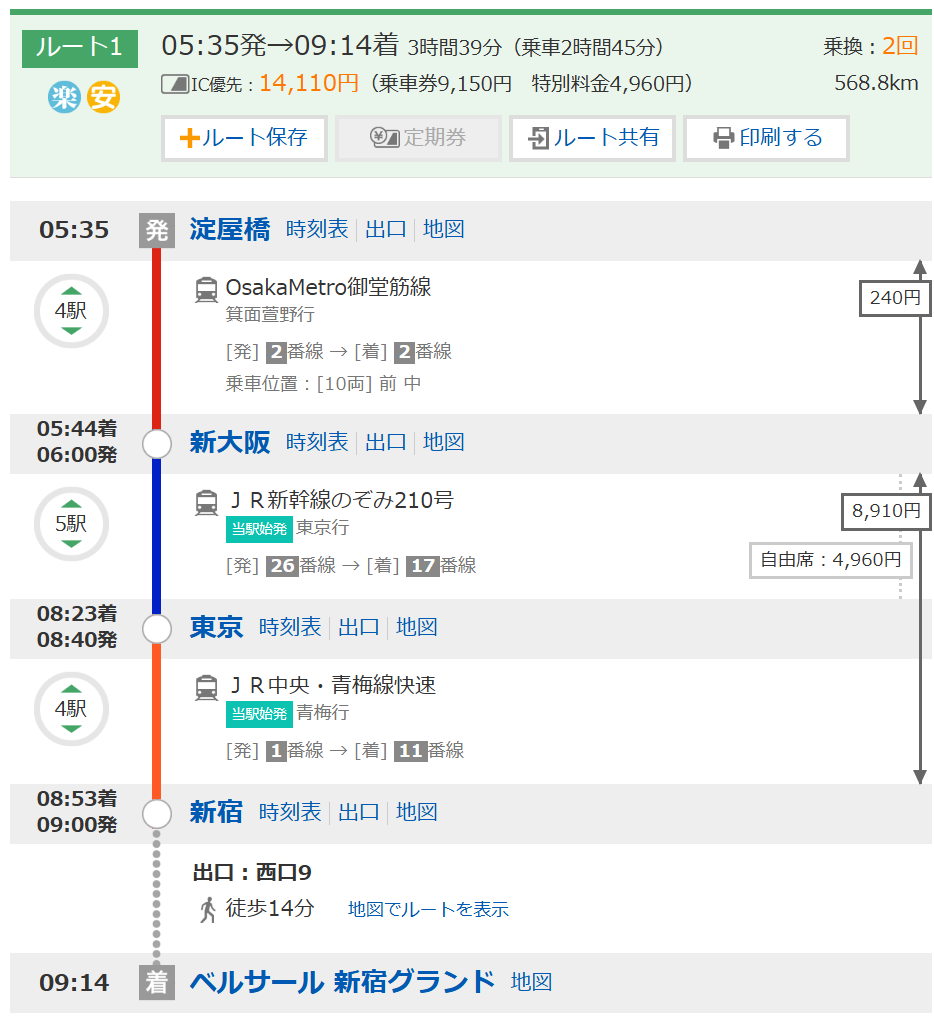Screen dimensions: 934x1031
Task: Click the 自由席：4,960円 seat fee box
Action: coord(831,560)
